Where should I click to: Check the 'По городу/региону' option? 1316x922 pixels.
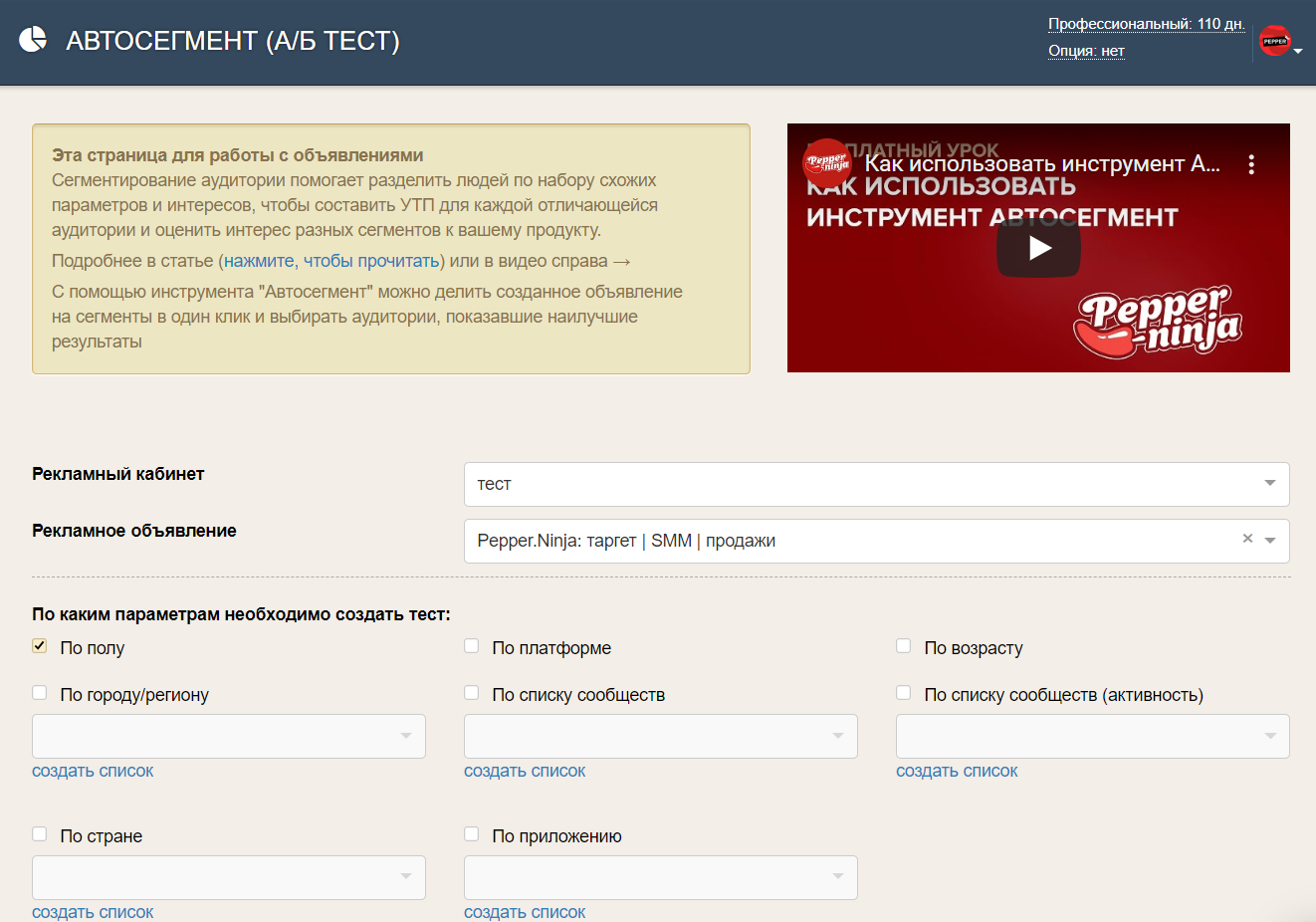coord(40,693)
